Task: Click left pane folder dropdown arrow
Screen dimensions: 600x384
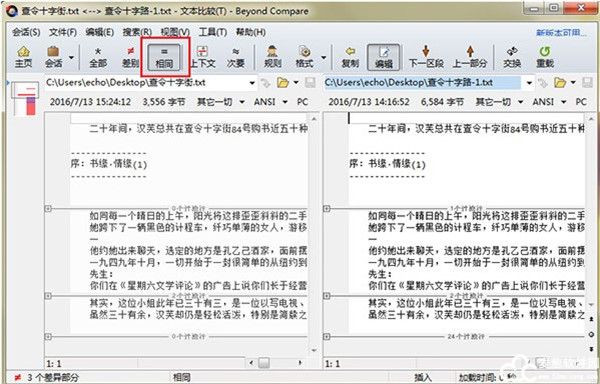Action: (x=296, y=83)
